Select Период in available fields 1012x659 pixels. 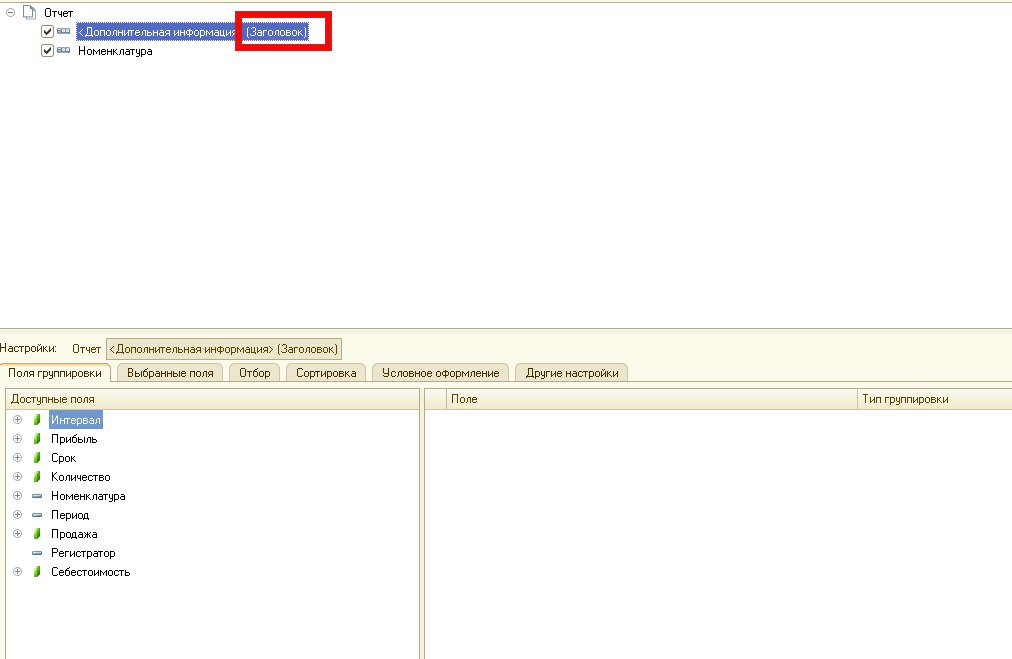[x=70, y=515]
